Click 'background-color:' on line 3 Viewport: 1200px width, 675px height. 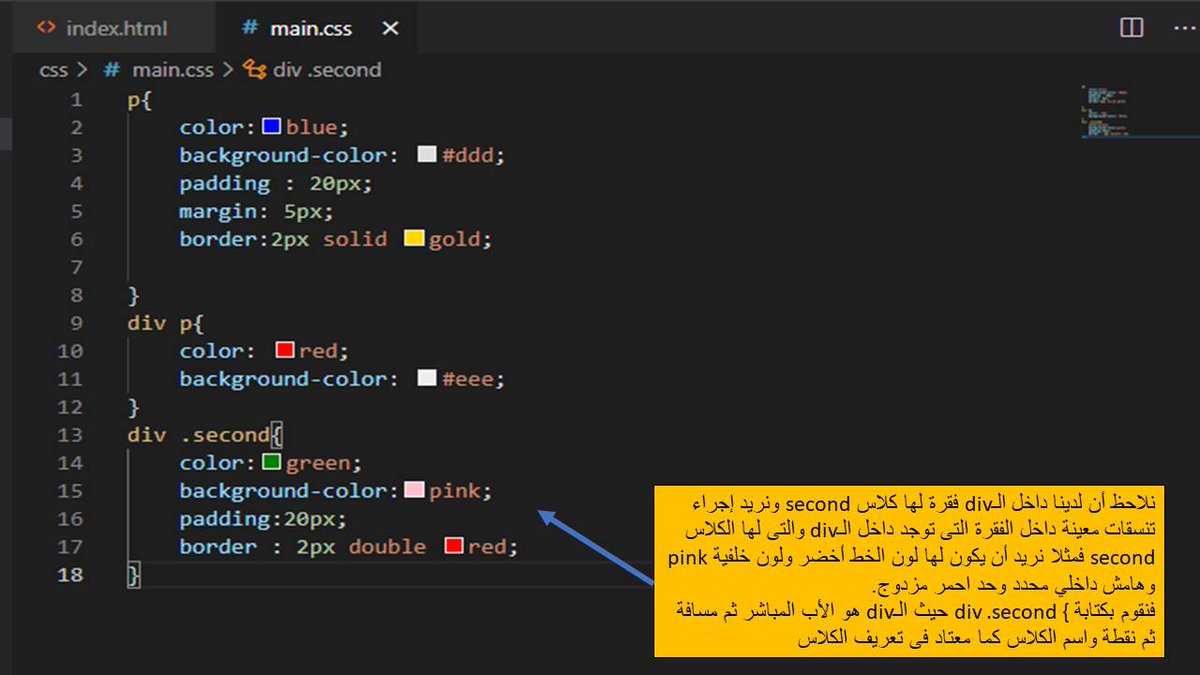click(x=290, y=155)
